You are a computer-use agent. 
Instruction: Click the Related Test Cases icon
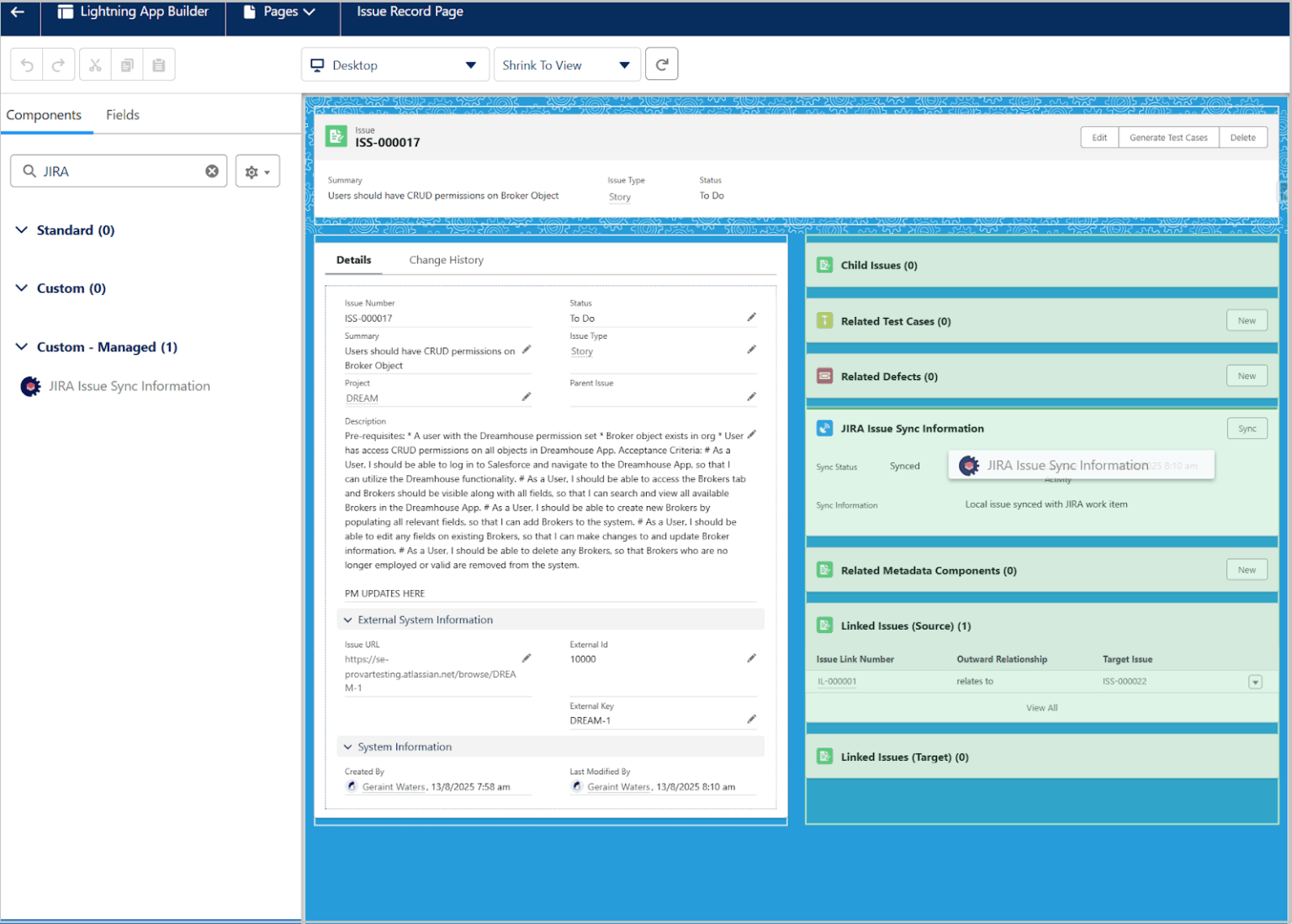tap(825, 321)
